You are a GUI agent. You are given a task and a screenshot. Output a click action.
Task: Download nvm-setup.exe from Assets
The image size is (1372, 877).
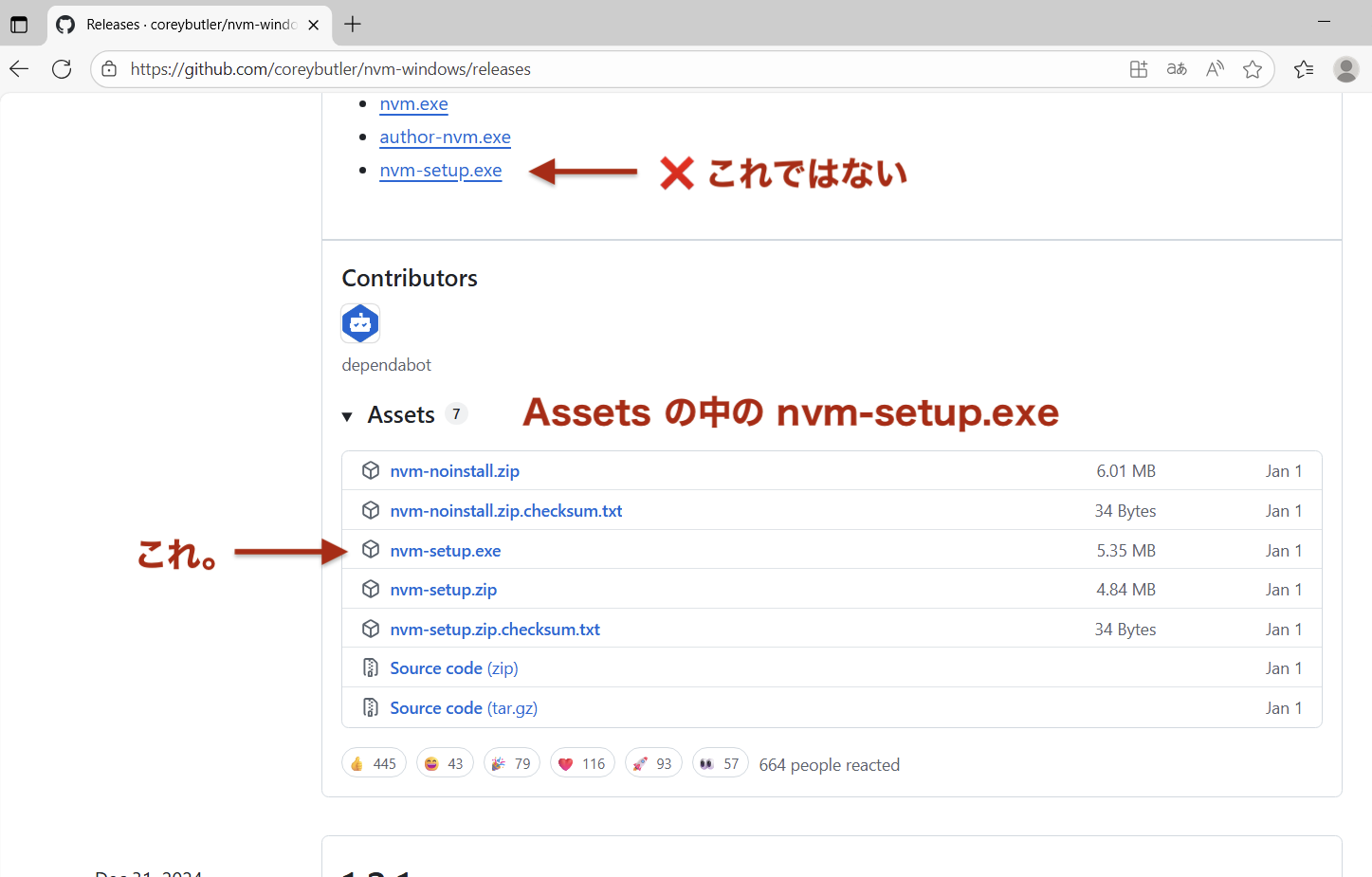pyautogui.click(x=445, y=551)
